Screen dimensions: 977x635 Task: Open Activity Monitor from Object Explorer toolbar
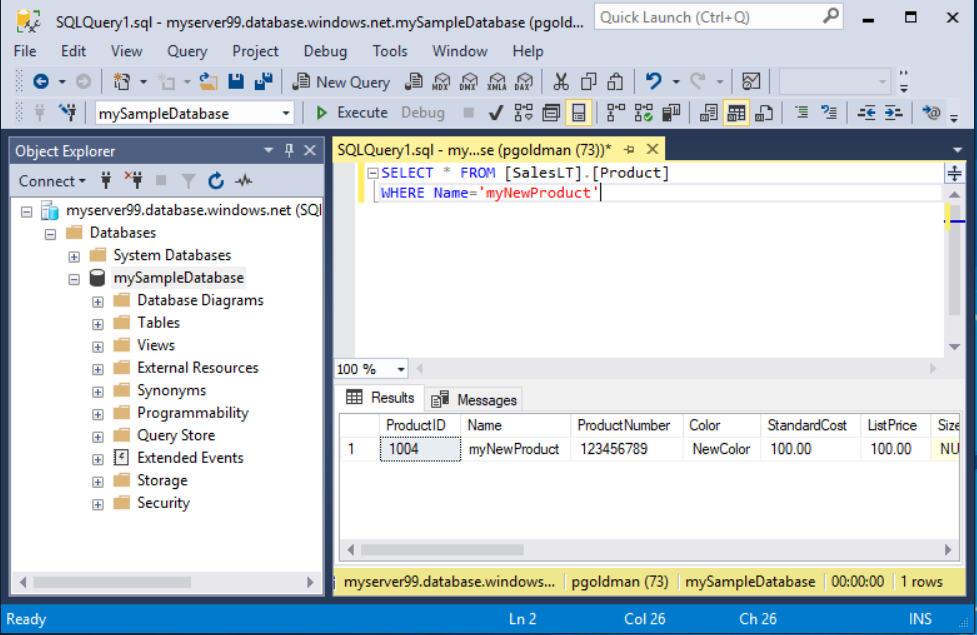point(244,181)
